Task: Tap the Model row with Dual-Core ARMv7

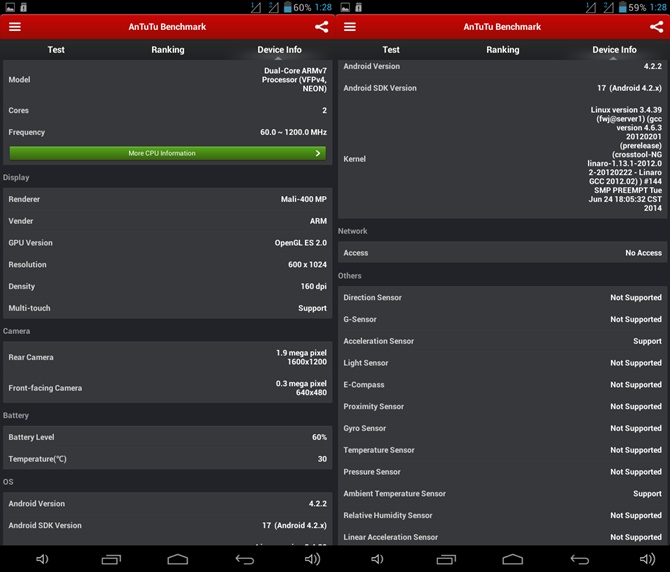Action: [x=168, y=79]
